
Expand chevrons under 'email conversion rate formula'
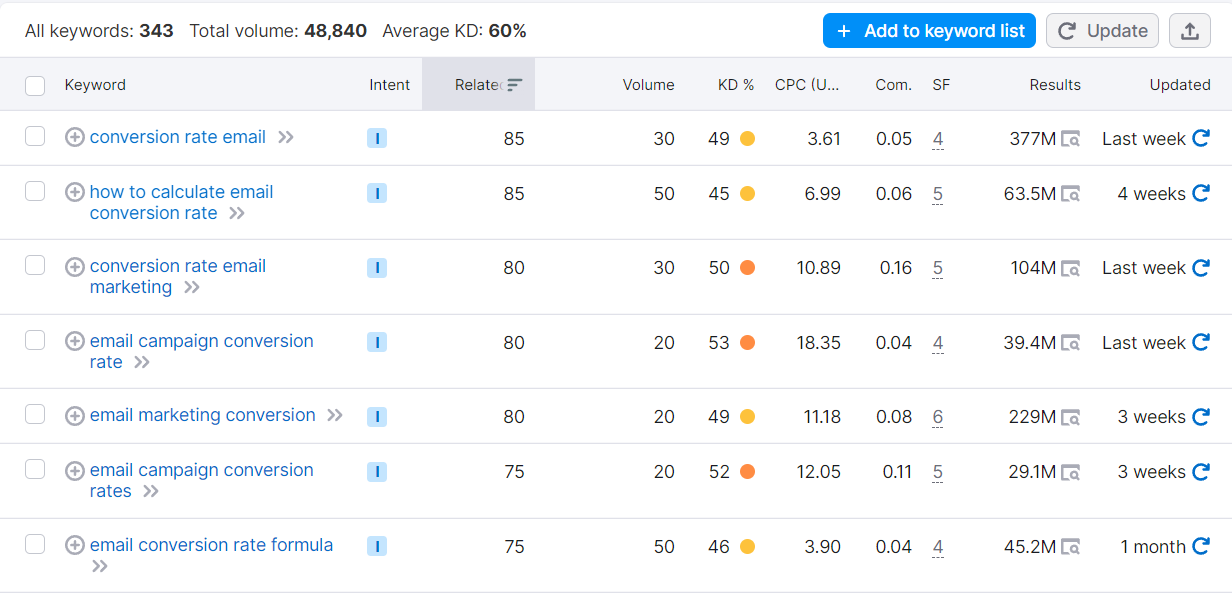point(99,567)
